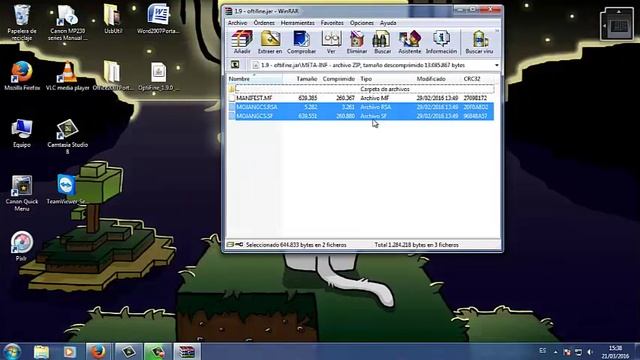The width and height of the screenshot is (640, 360).
Task: Open the Asistente wizard icon
Action: pos(409,42)
